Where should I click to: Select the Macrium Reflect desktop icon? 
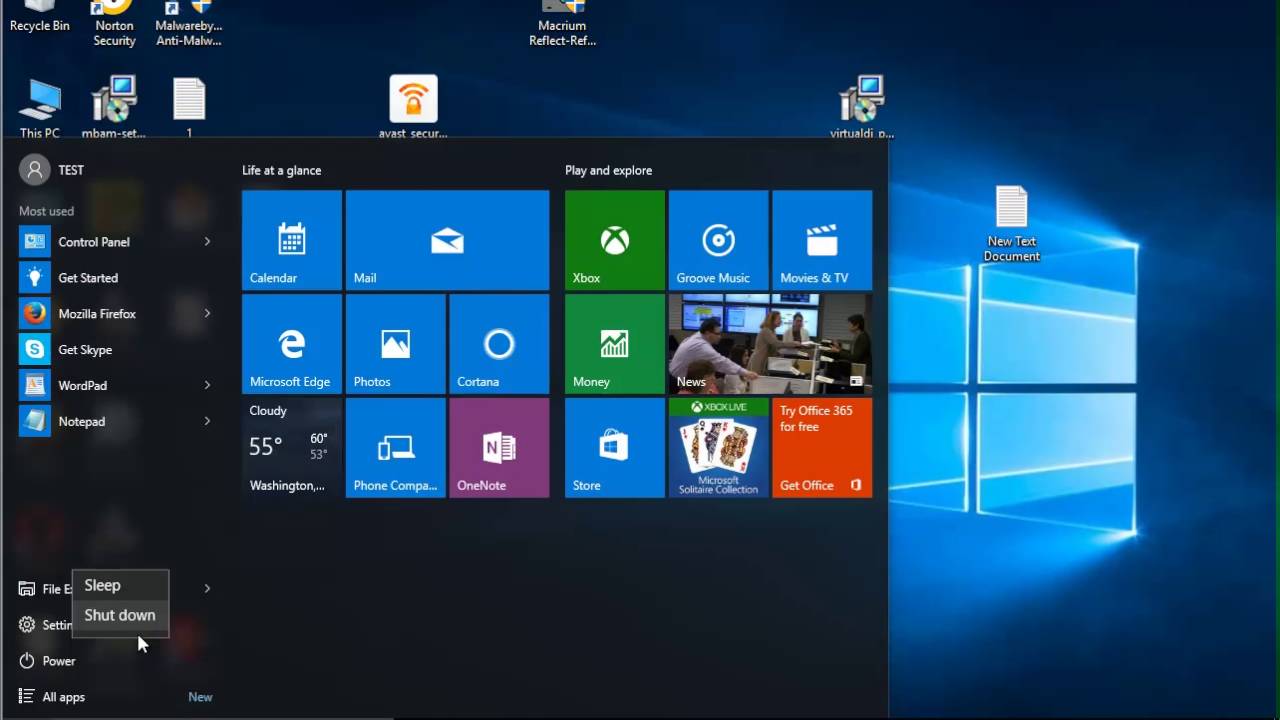pos(562,24)
